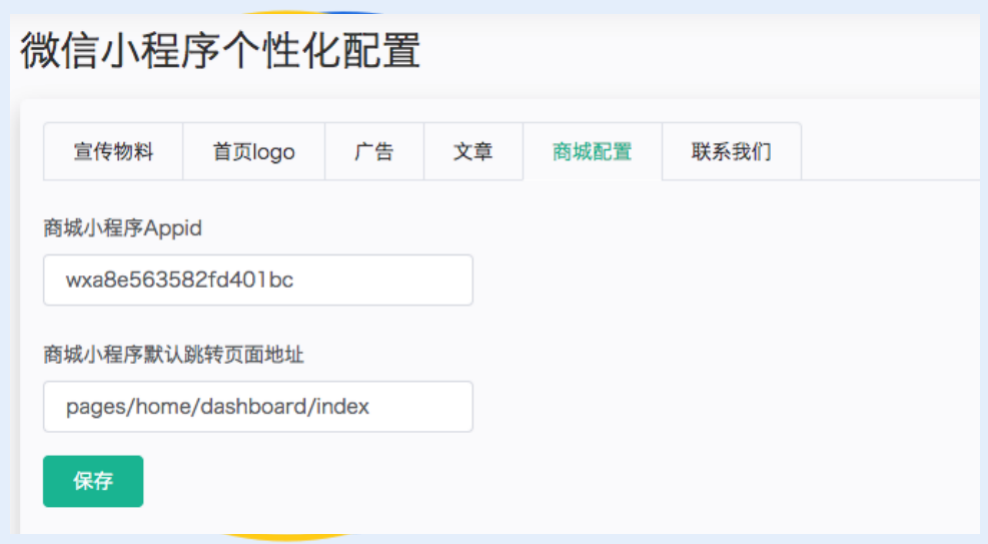This screenshot has height=544, width=988.
Task: Click the 微信小程序个性化配置 heading
Action: pyautogui.click(x=221, y=50)
